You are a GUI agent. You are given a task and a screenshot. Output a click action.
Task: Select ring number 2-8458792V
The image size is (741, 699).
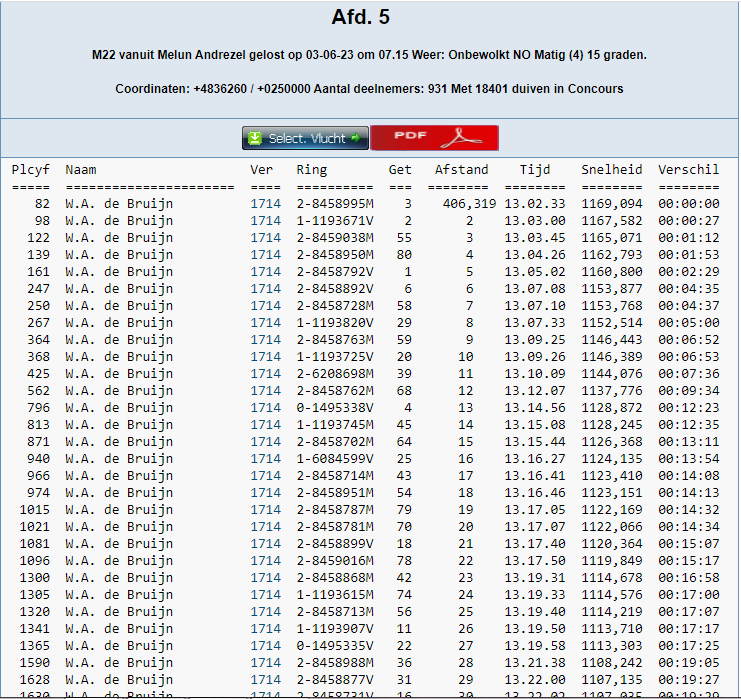coord(335,272)
